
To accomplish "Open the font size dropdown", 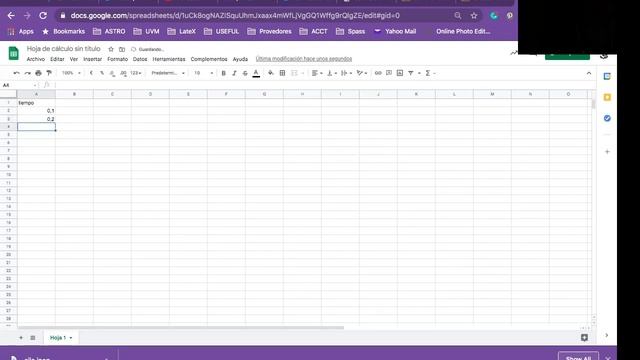I will (x=203, y=73).
